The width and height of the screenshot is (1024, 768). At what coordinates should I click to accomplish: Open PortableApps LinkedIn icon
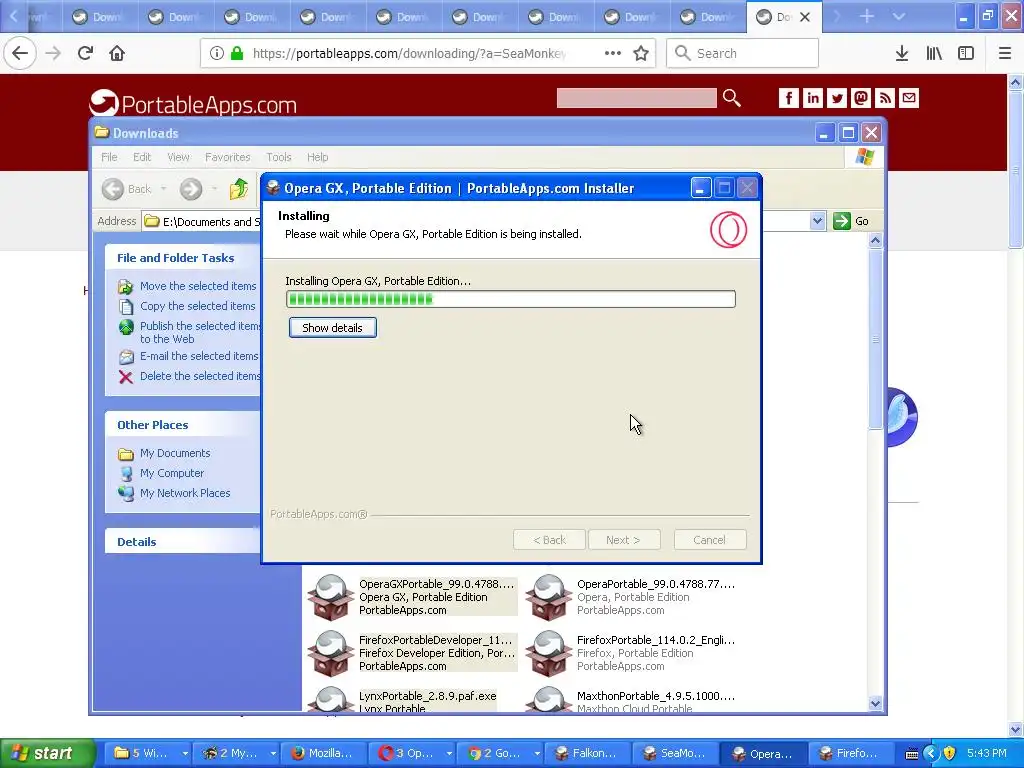812,98
